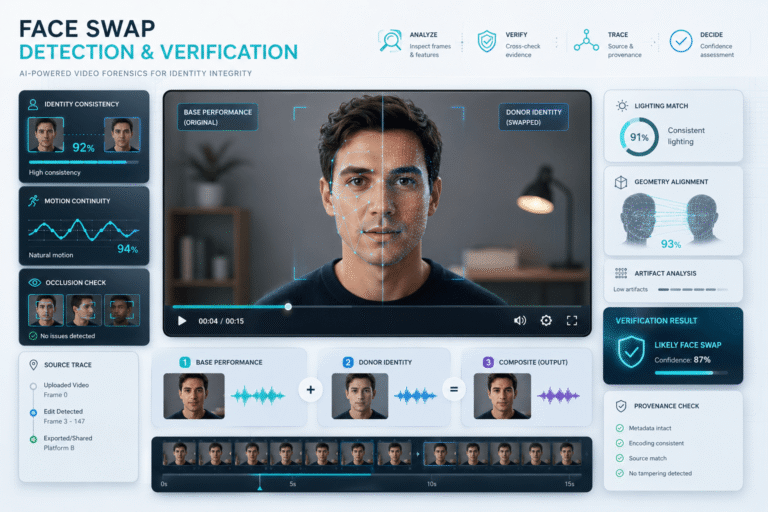The image size is (768, 512).
Task: Click the Analyze magnifier icon
Action: tap(390, 41)
